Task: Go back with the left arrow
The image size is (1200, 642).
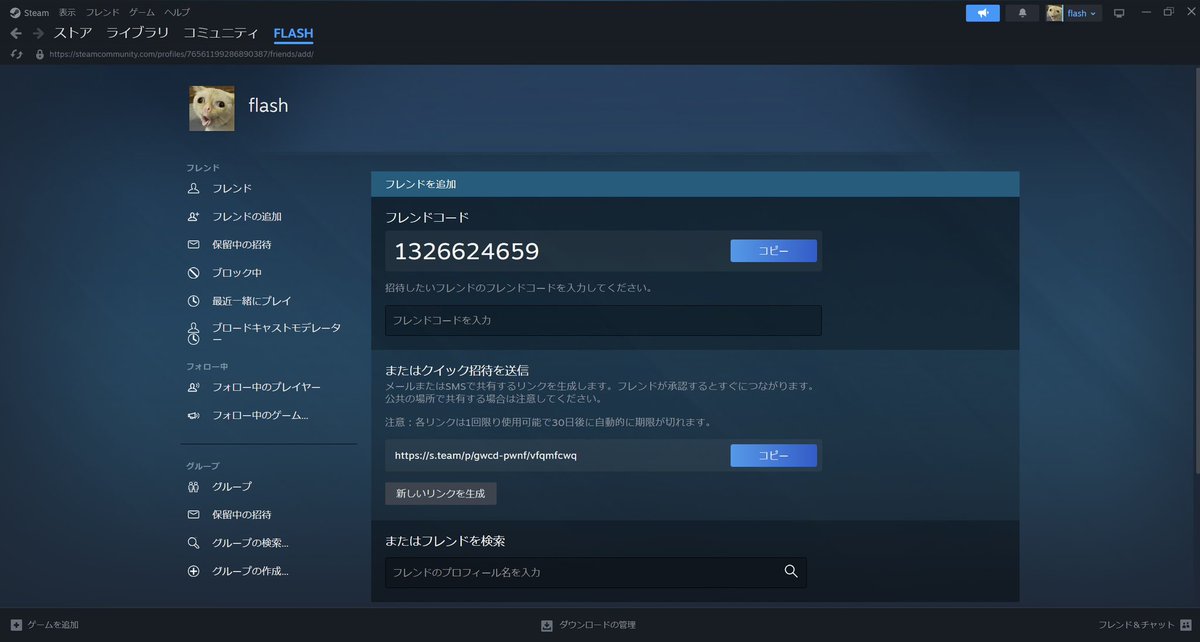Action: [16, 33]
